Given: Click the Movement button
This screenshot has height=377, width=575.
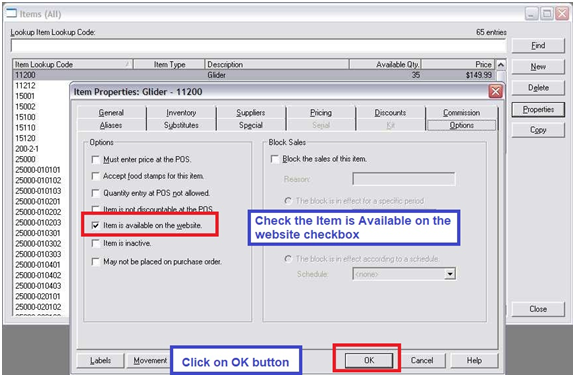Looking at the screenshot, I should pyautogui.click(x=150, y=360).
